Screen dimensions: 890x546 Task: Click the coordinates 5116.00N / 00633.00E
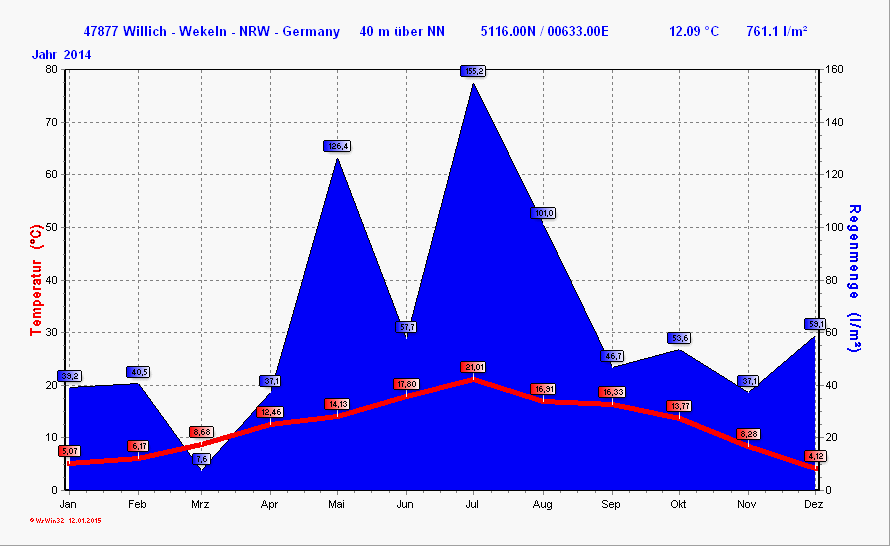[544, 31]
